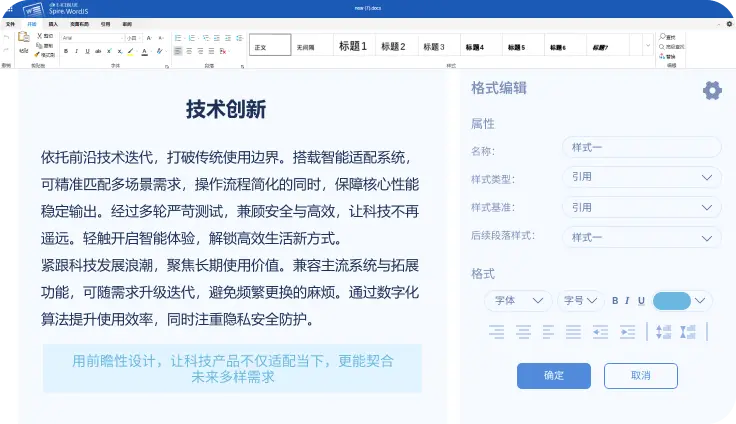Apply subscript in the ribbon
The width and height of the screenshot is (736, 424).
[x=120, y=51]
